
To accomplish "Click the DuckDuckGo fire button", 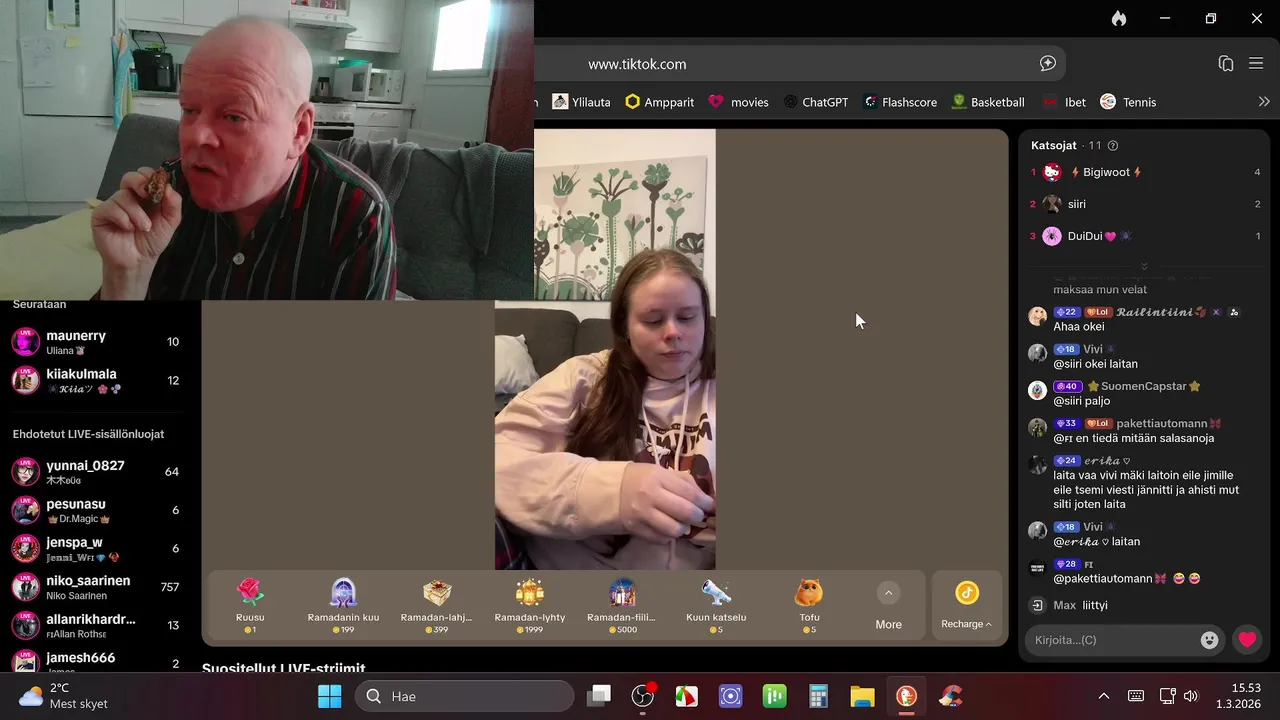I will tap(1119, 18).
